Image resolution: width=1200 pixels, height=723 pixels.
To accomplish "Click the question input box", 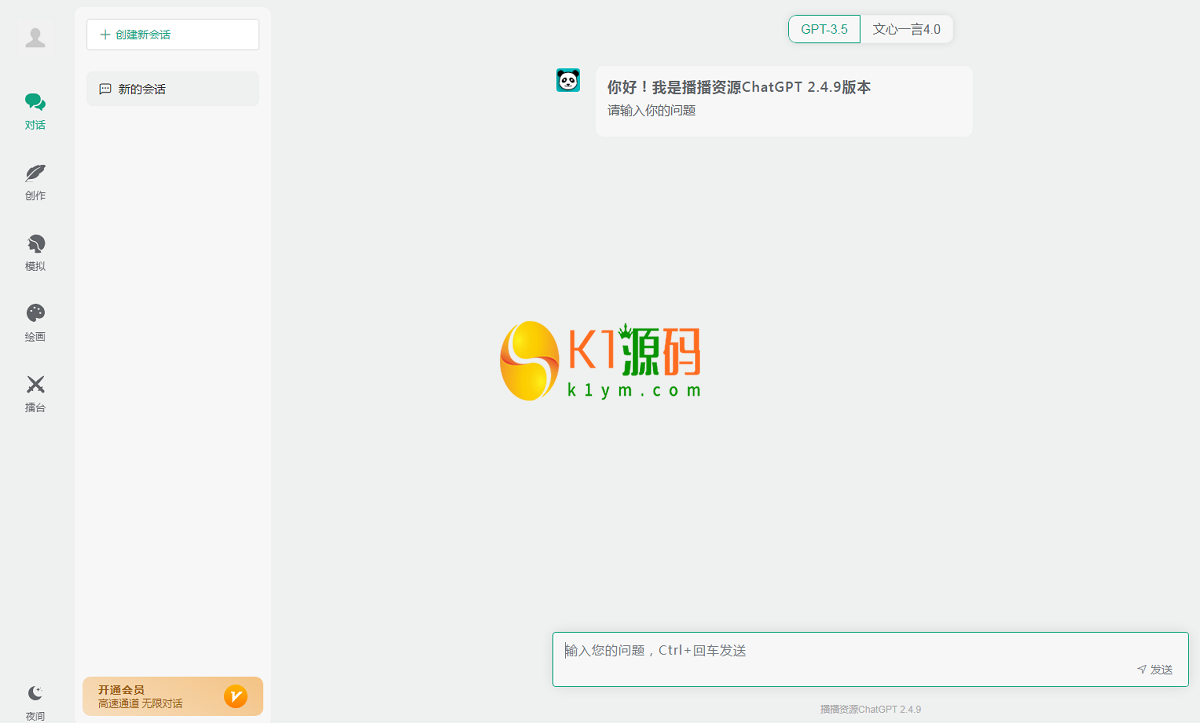I will [x=870, y=659].
